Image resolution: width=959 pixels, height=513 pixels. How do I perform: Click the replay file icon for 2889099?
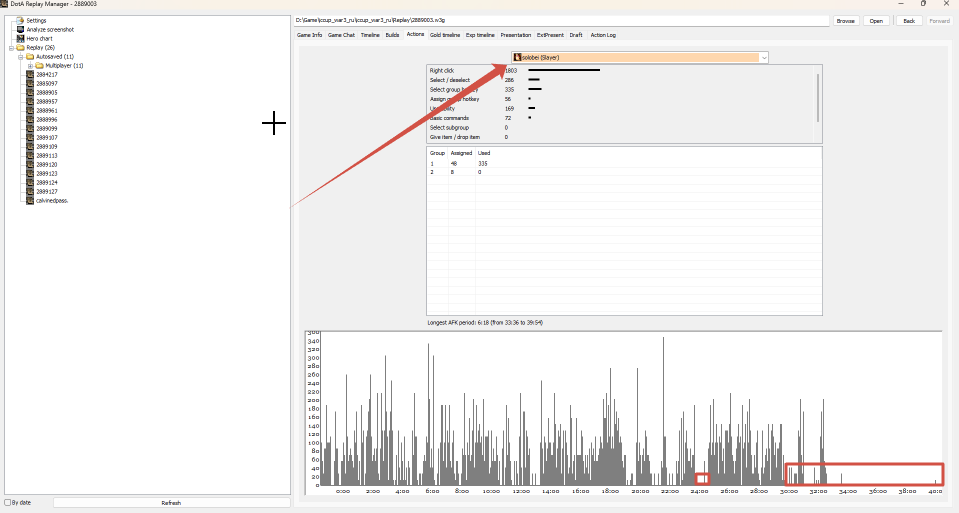pyautogui.click(x=30, y=128)
